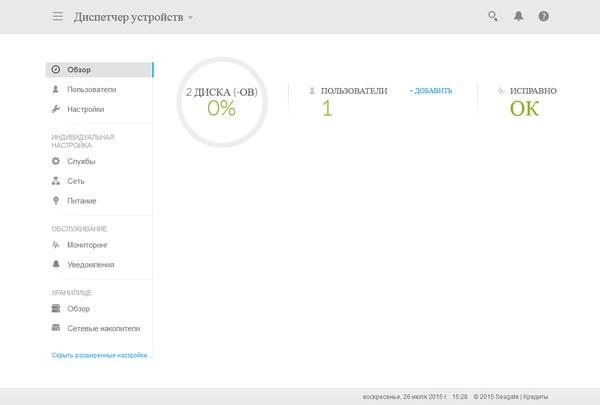The image size is (600, 405).
Task: Click the storage icon beside Хранилище Обзор
Action: (56, 308)
